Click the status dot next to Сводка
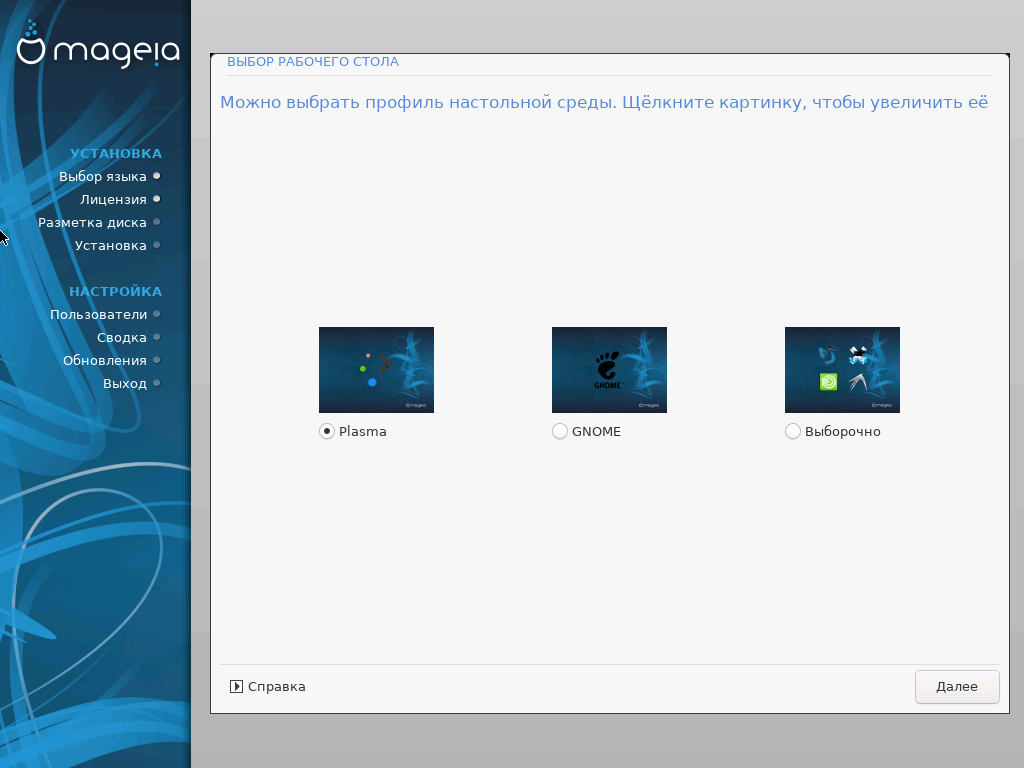The height and width of the screenshot is (768, 1024). (157, 337)
